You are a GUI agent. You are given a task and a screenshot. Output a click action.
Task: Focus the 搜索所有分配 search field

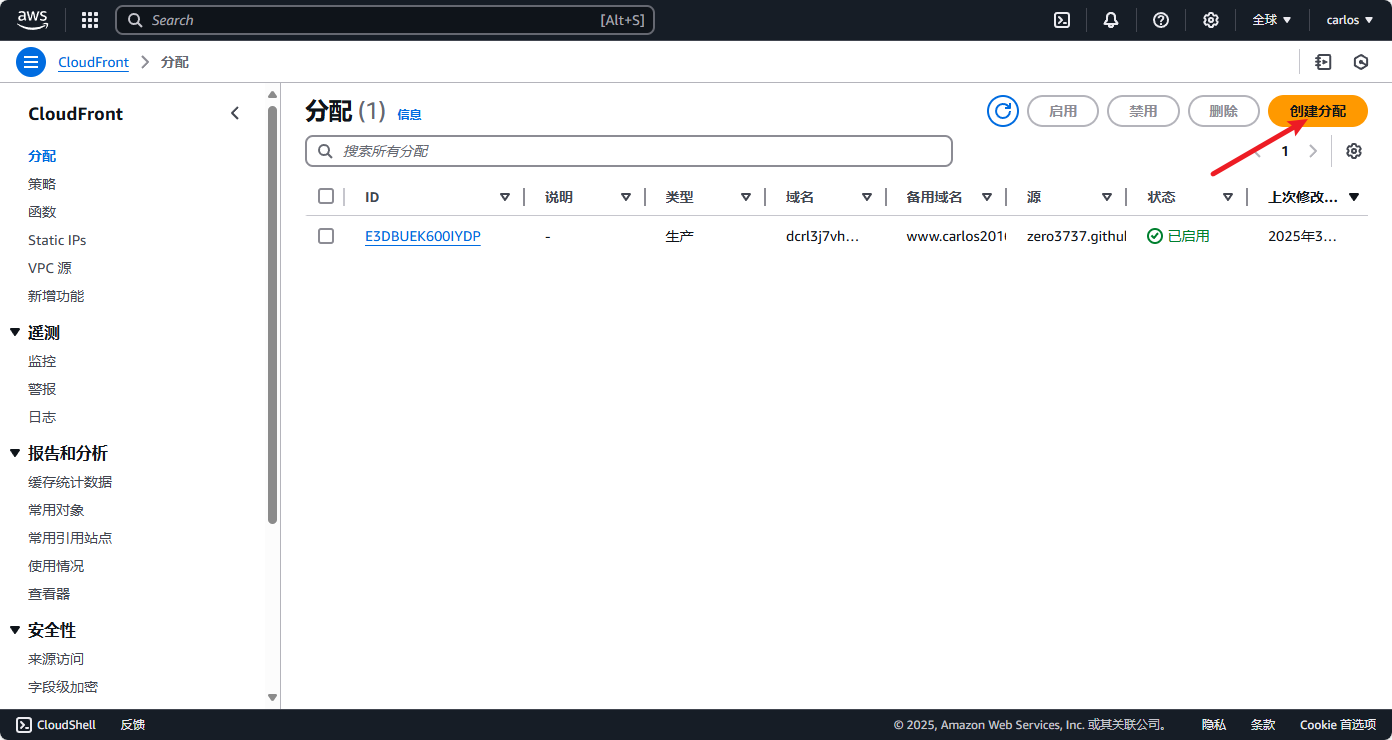(629, 151)
